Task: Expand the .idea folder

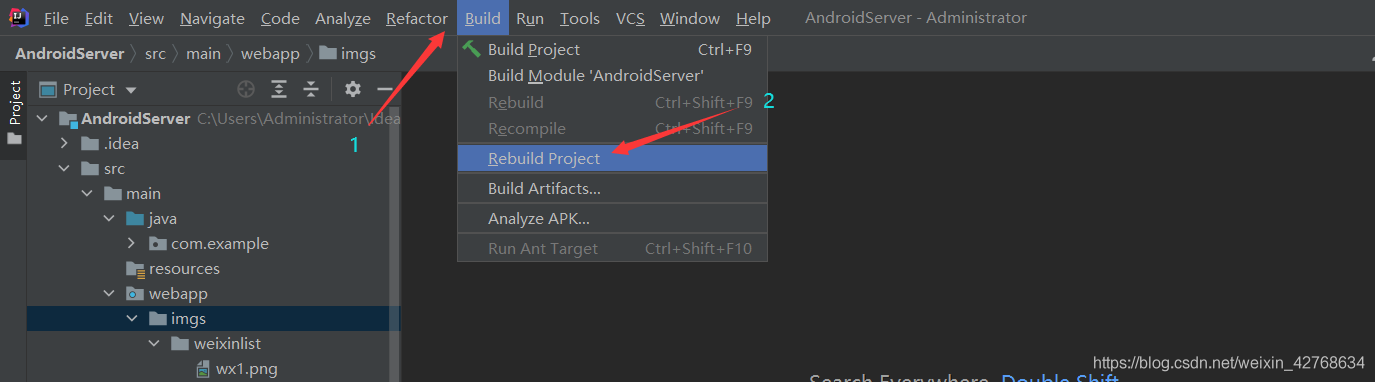Action: [x=63, y=144]
